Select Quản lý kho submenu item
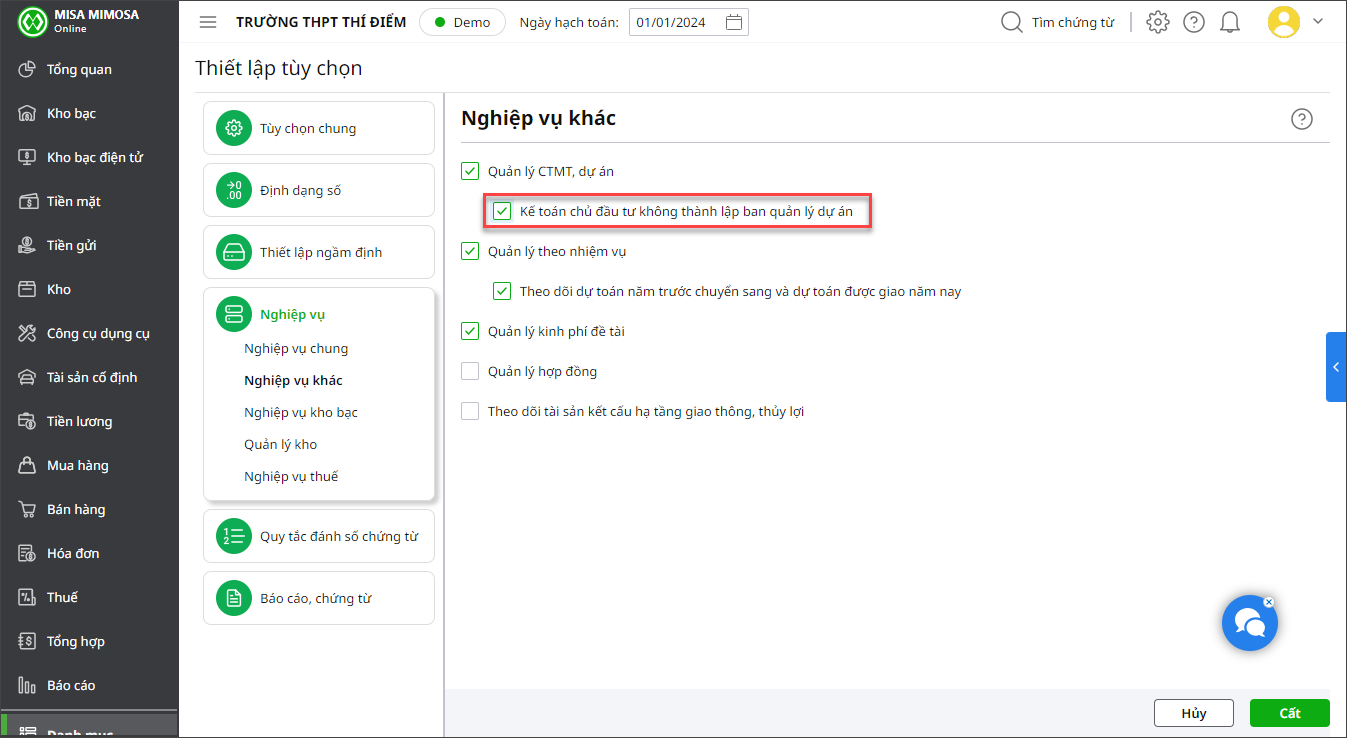 pyautogui.click(x=281, y=444)
